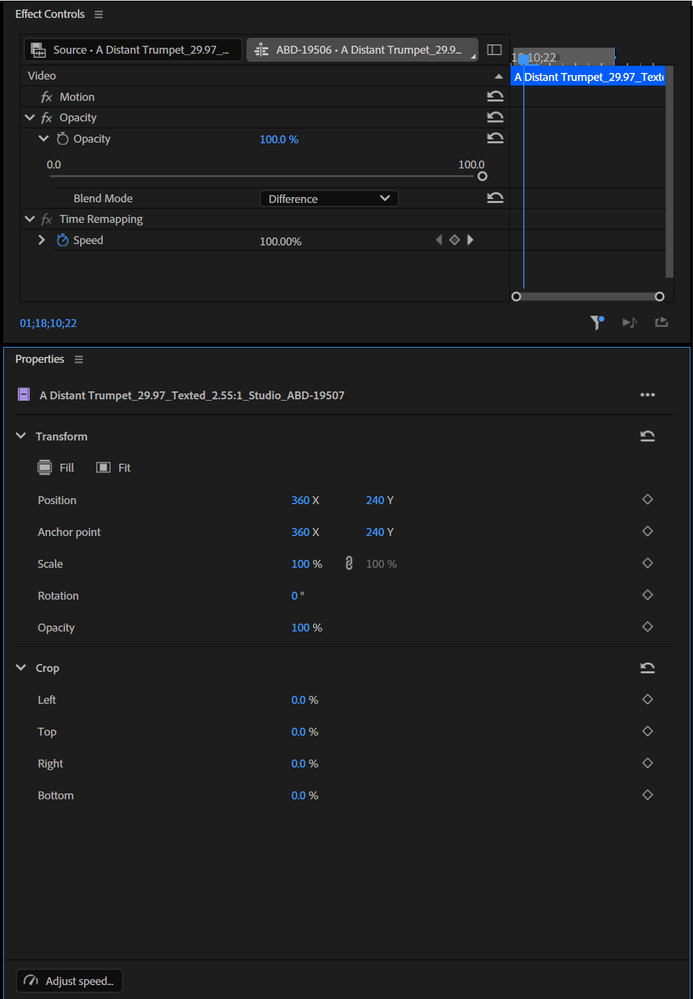693x999 pixels.
Task: Click the filter properties funnel icon
Action: [x=596, y=322]
